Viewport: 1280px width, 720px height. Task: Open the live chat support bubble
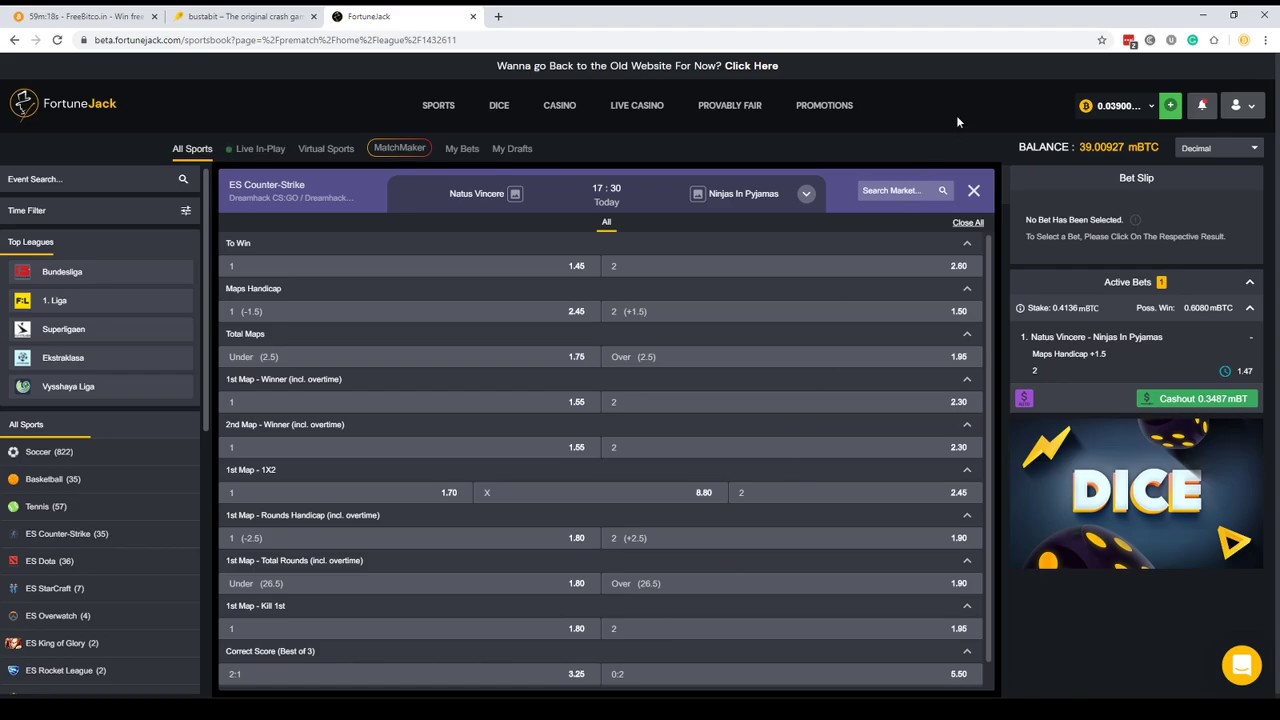pyautogui.click(x=1242, y=665)
